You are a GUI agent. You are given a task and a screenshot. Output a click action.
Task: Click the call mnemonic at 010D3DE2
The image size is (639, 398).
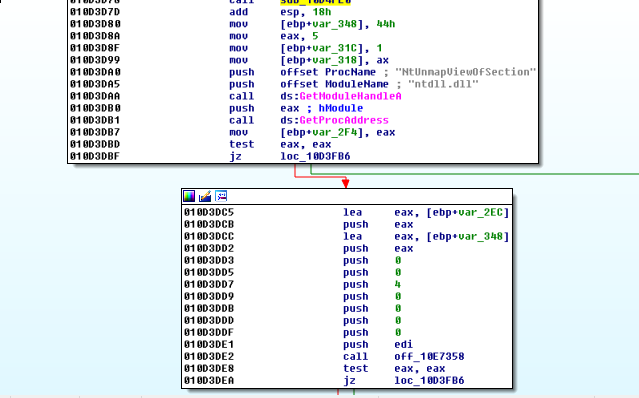pos(355,356)
